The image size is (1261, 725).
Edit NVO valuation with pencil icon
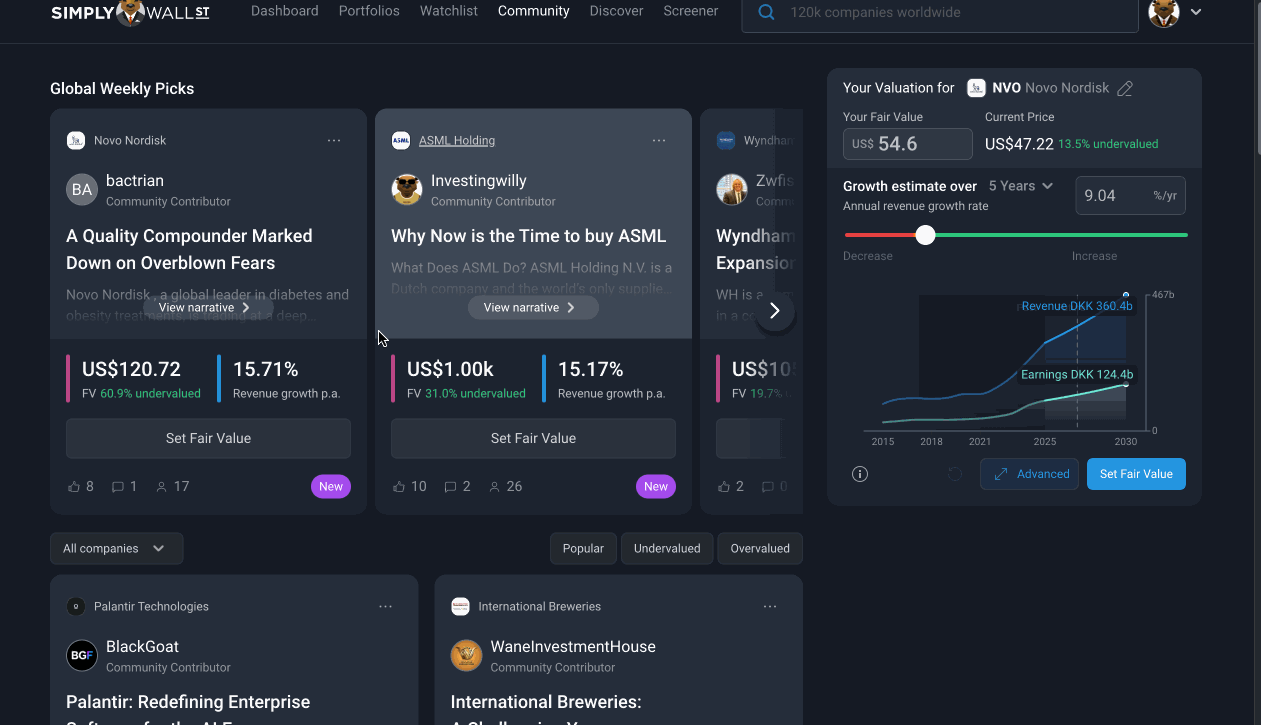(x=1125, y=88)
